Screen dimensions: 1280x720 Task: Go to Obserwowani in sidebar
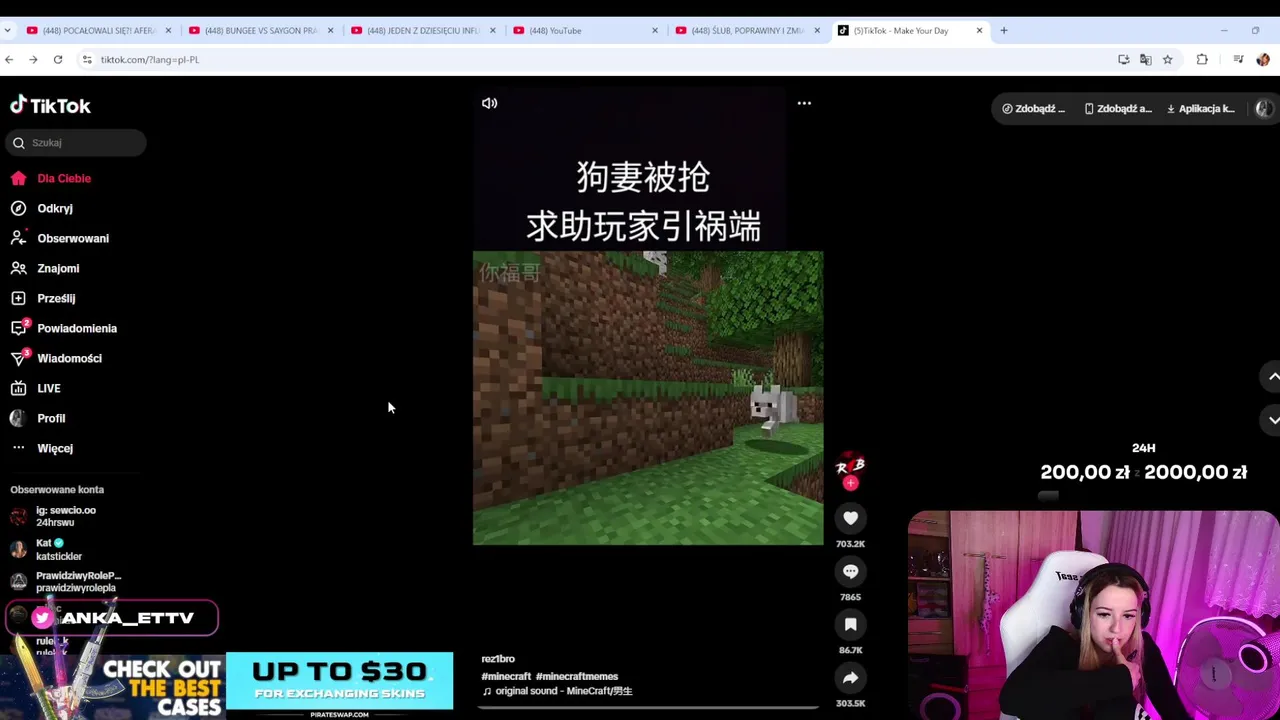[73, 238]
